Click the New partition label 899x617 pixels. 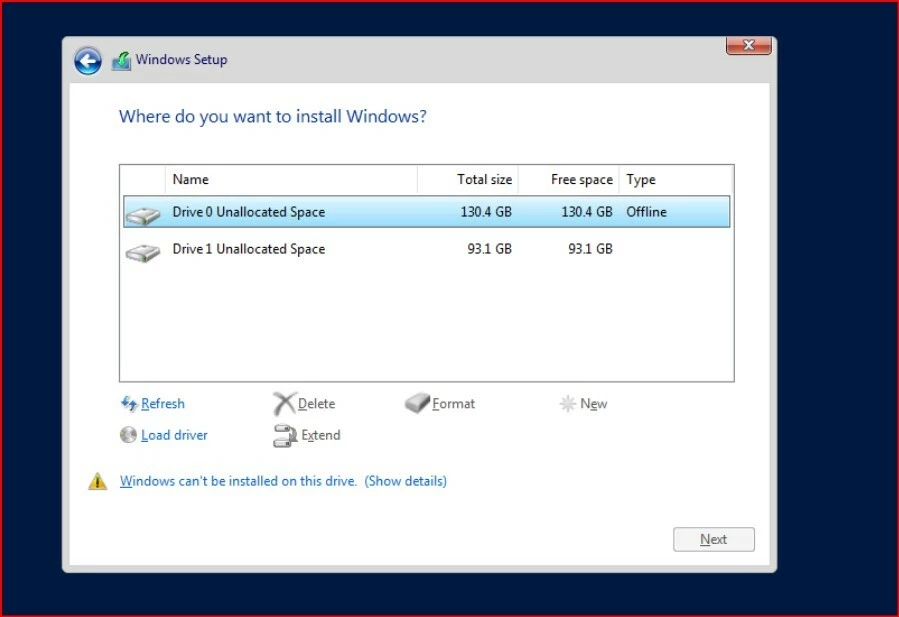593,404
